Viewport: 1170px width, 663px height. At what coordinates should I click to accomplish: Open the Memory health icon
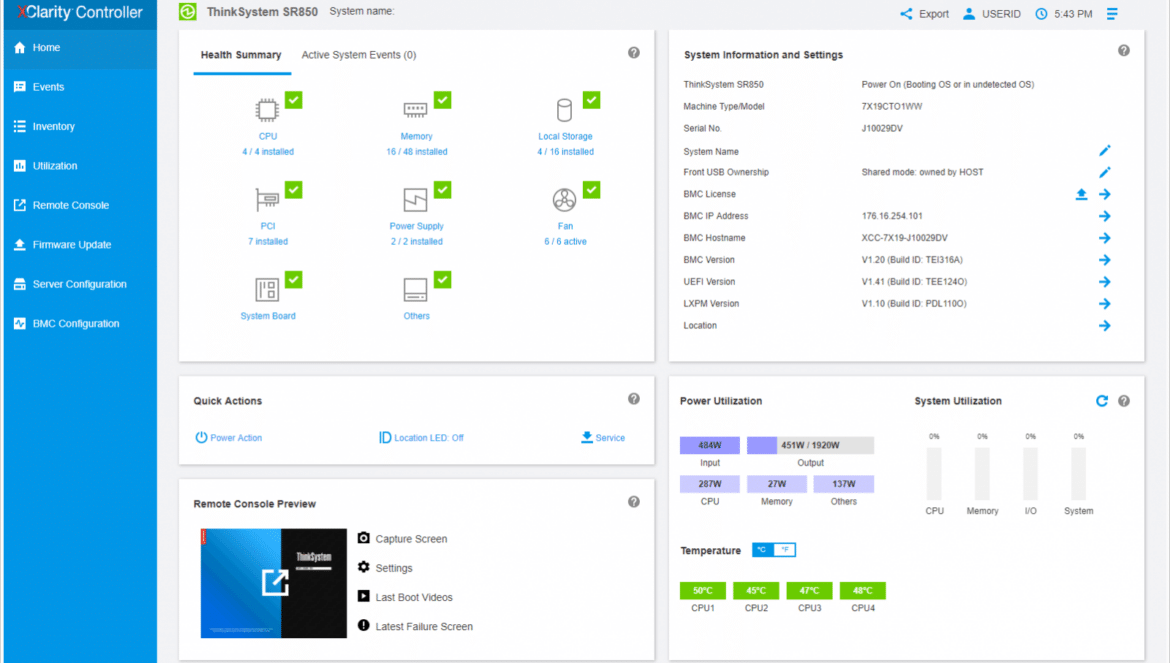pos(416,110)
